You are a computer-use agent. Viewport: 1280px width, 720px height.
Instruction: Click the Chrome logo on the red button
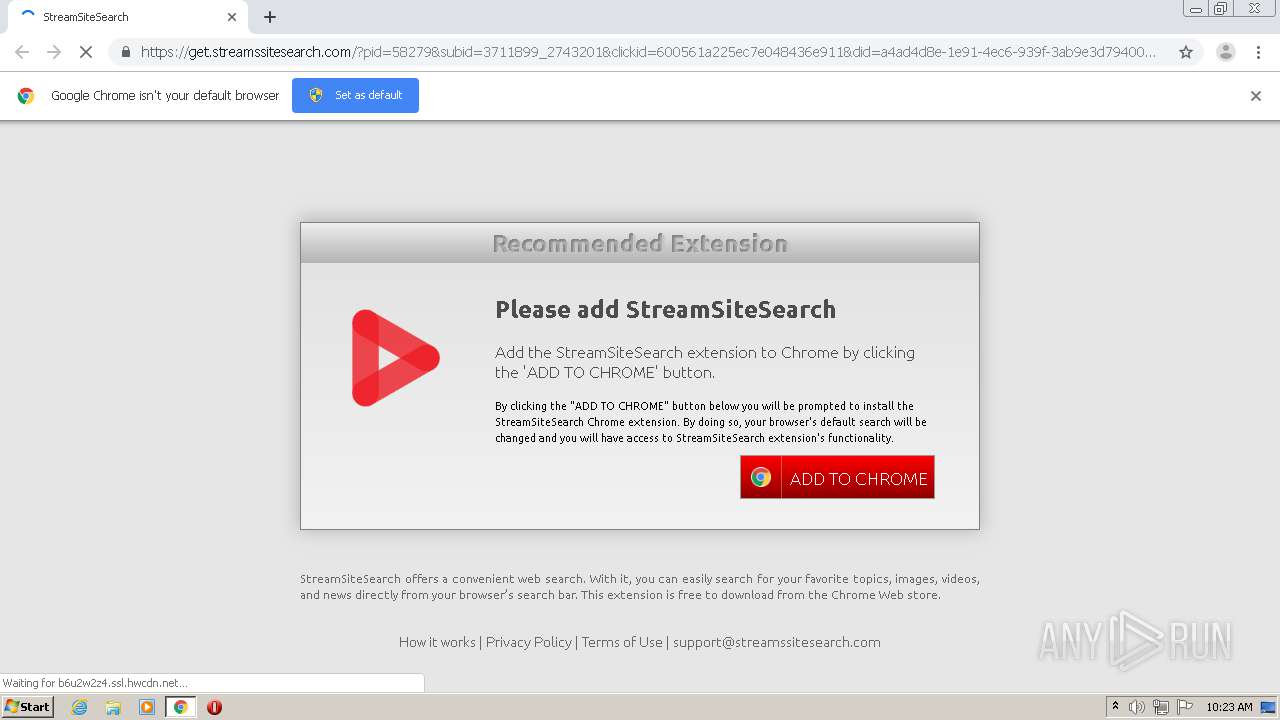pos(761,478)
